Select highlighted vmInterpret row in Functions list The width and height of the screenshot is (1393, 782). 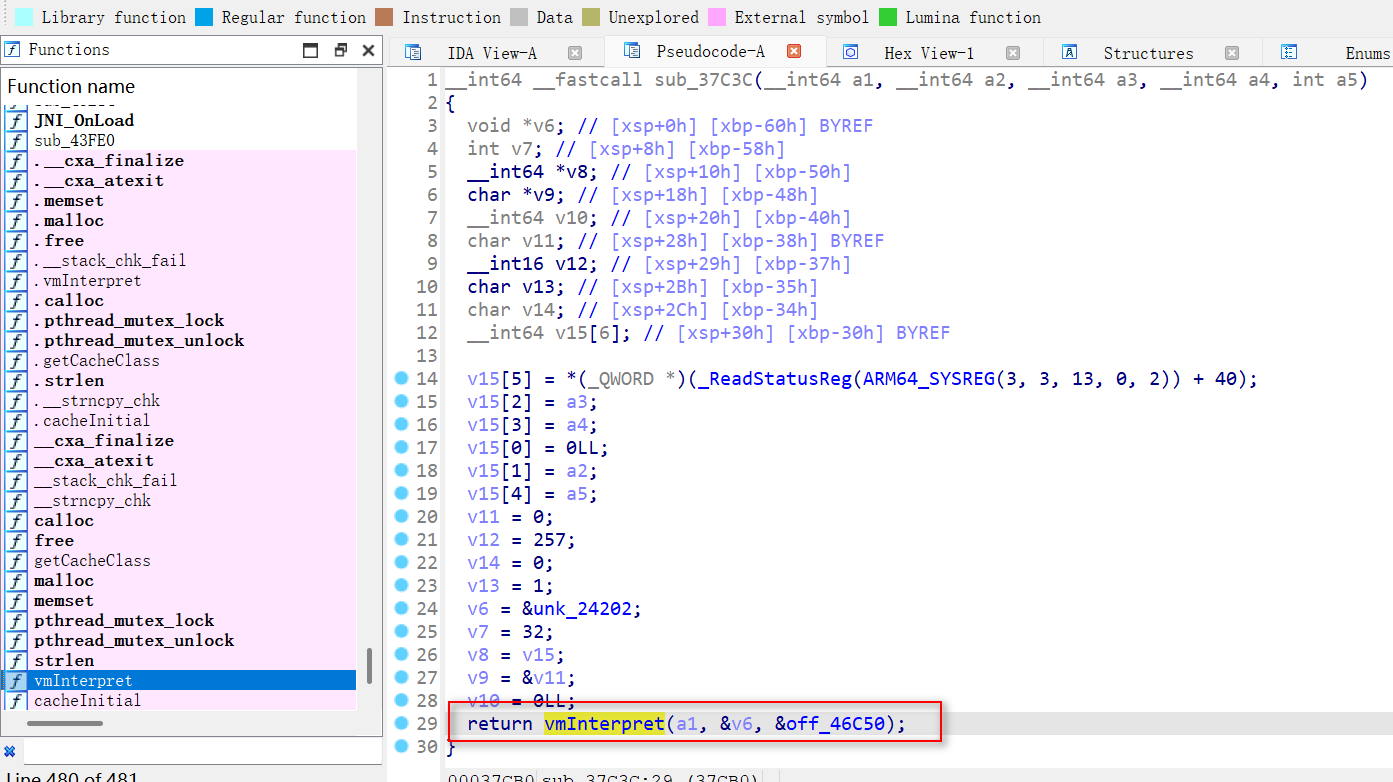(x=180, y=680)
